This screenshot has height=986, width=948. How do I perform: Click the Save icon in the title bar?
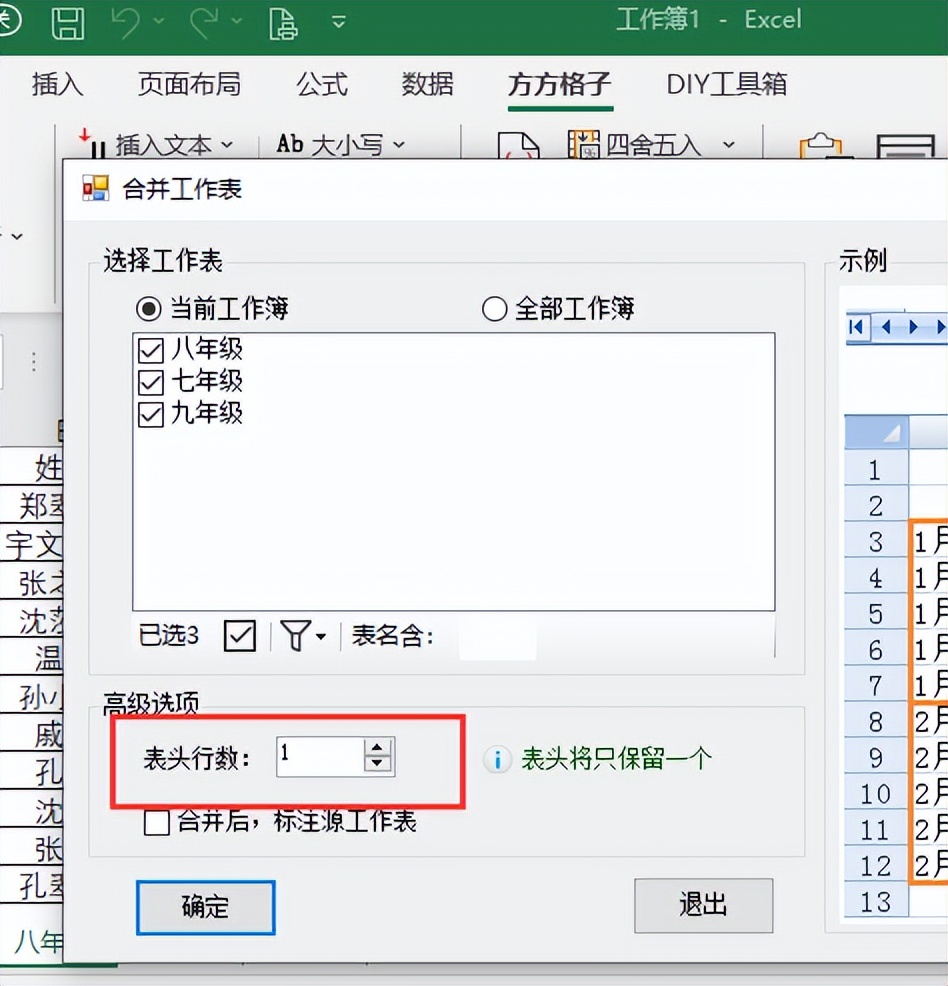(67, 22)
